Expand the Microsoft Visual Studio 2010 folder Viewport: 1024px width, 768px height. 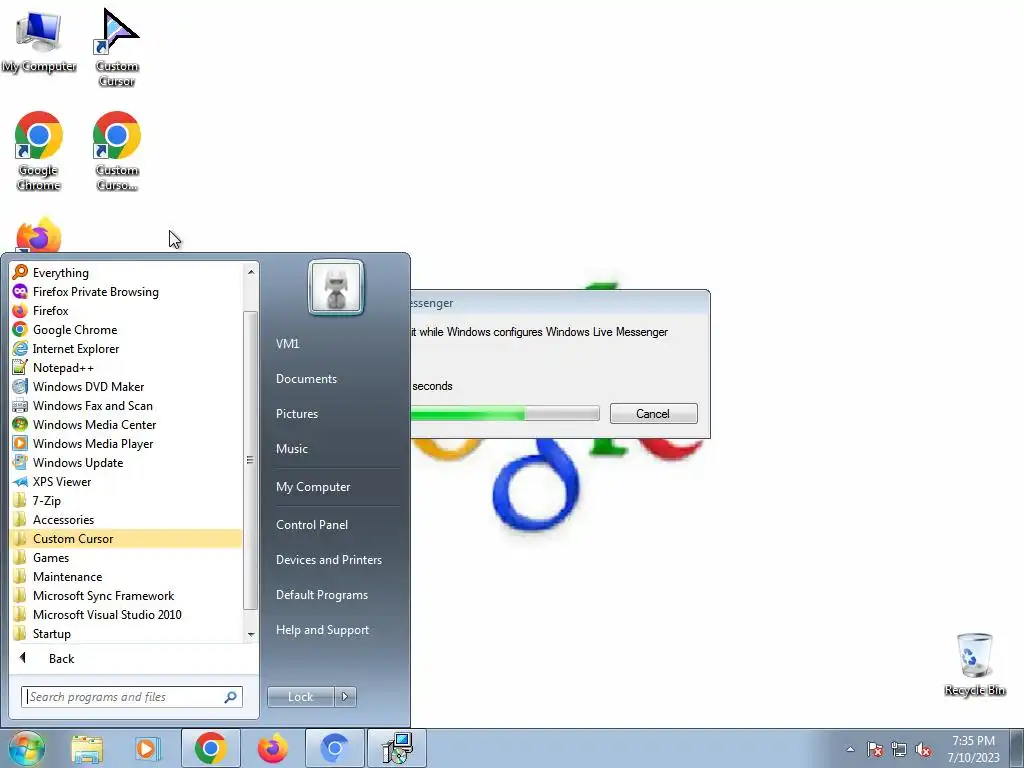127,614
